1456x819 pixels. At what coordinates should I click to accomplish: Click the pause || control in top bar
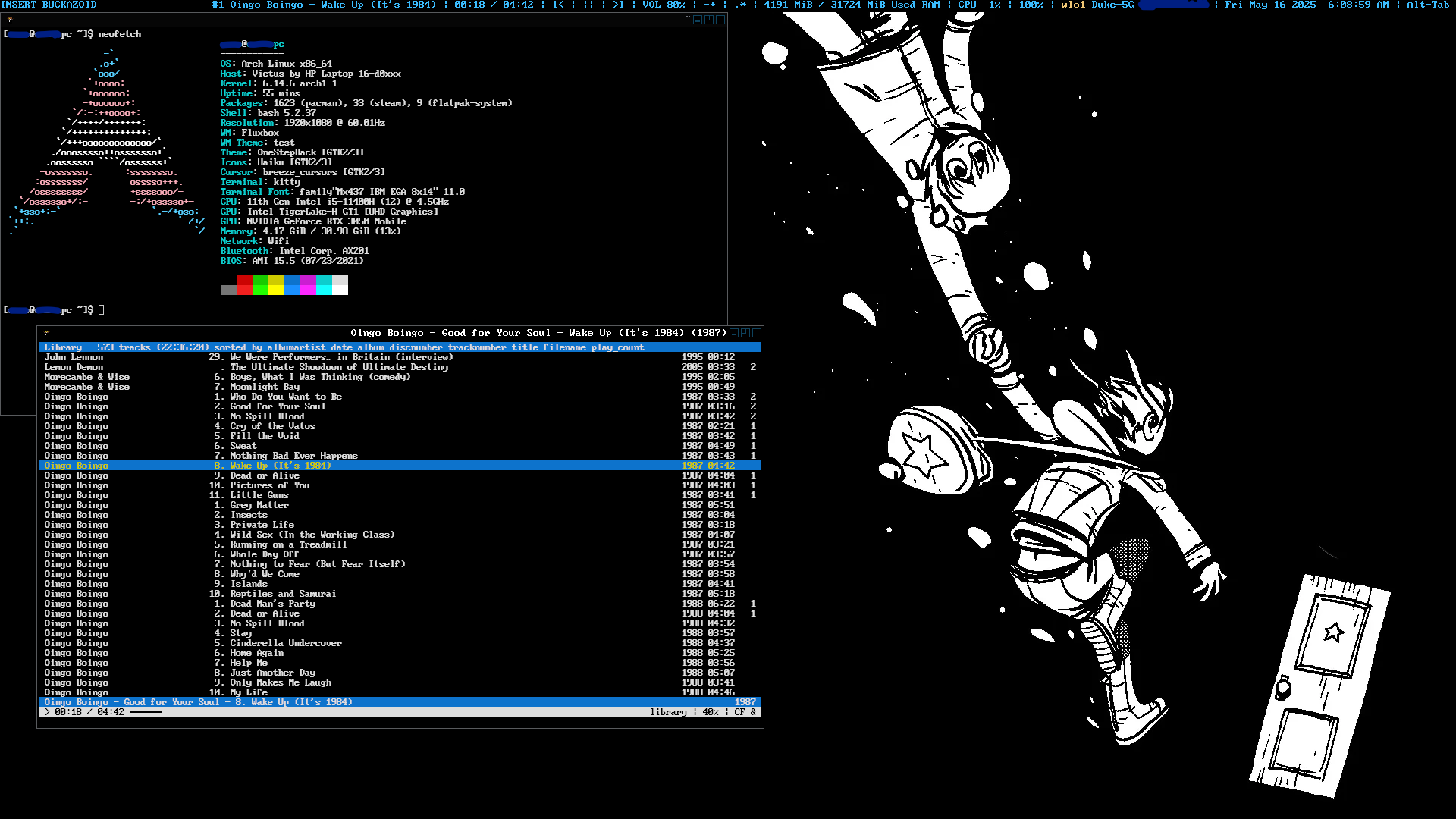point(588,5)
